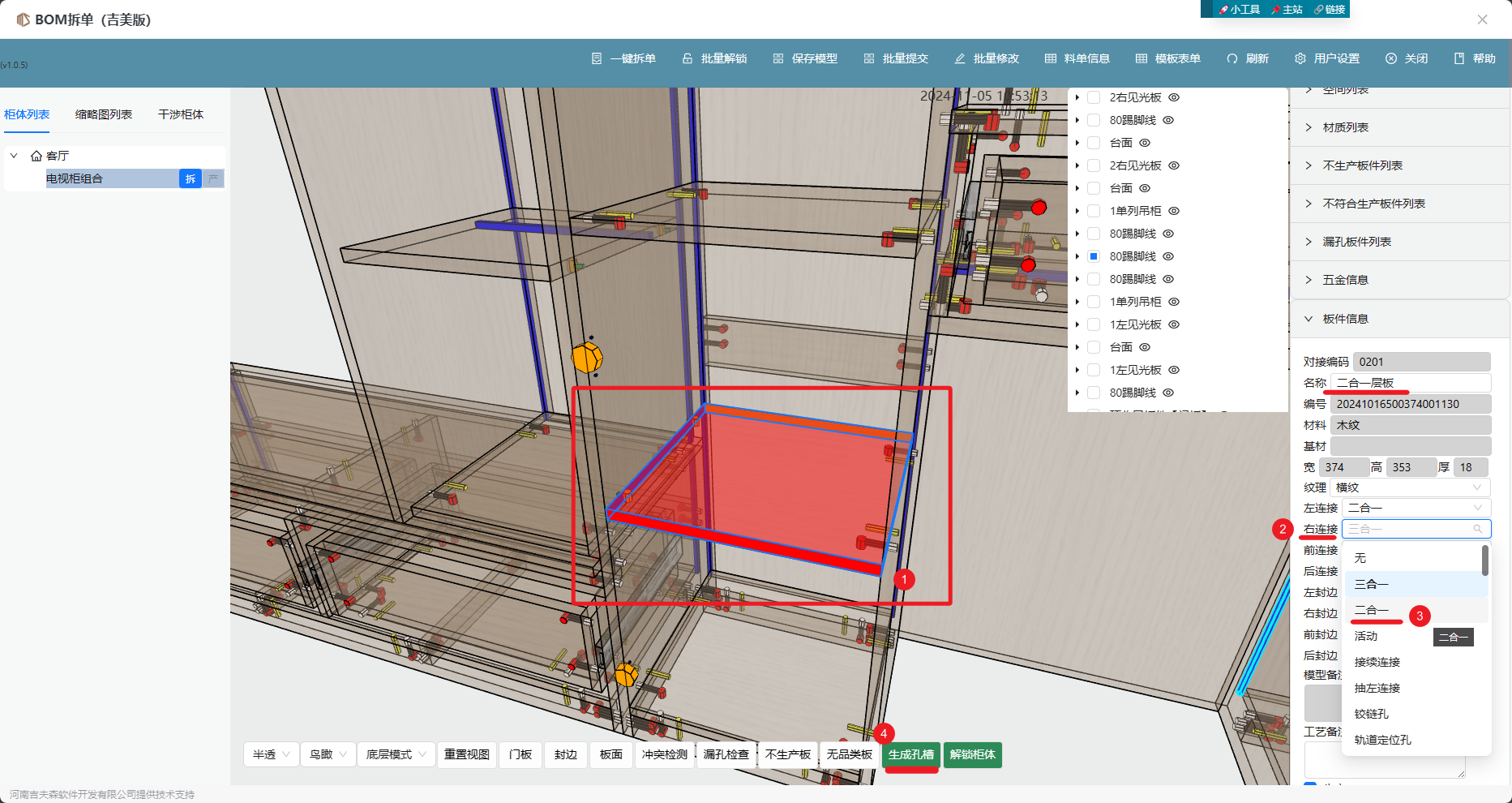The height and width of the screenshot is (803, 1512).
Task: Open the 半透 view mode dropdown
Action: point(271,754)
